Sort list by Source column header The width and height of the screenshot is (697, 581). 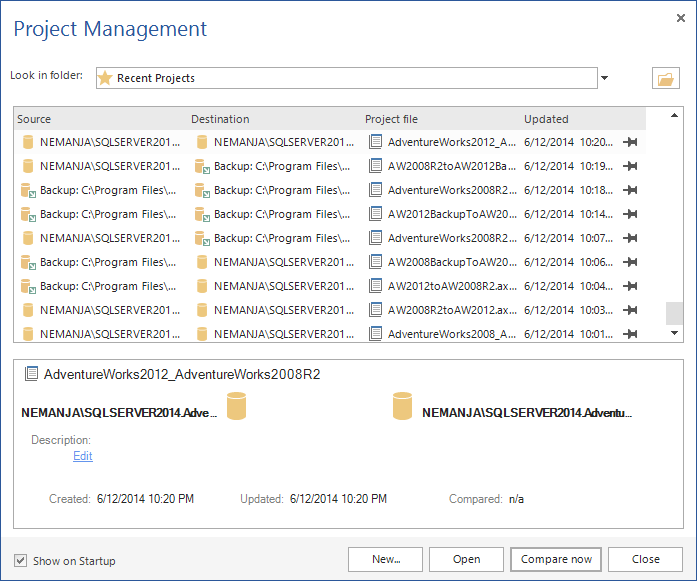(x=34, y=119)
